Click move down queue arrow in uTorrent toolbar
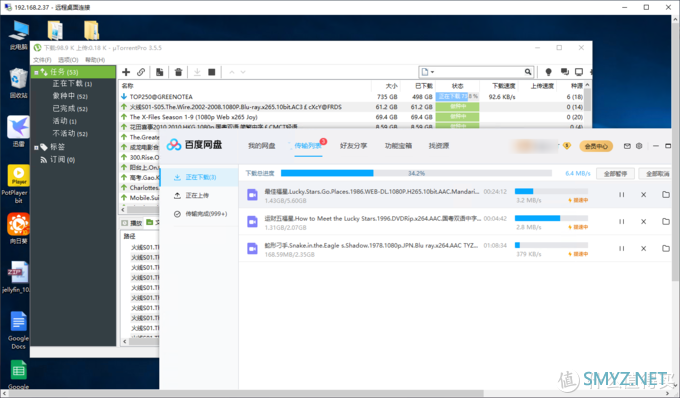Image resolution: width=680 pixels, height=398 pixels. (243, 72)
